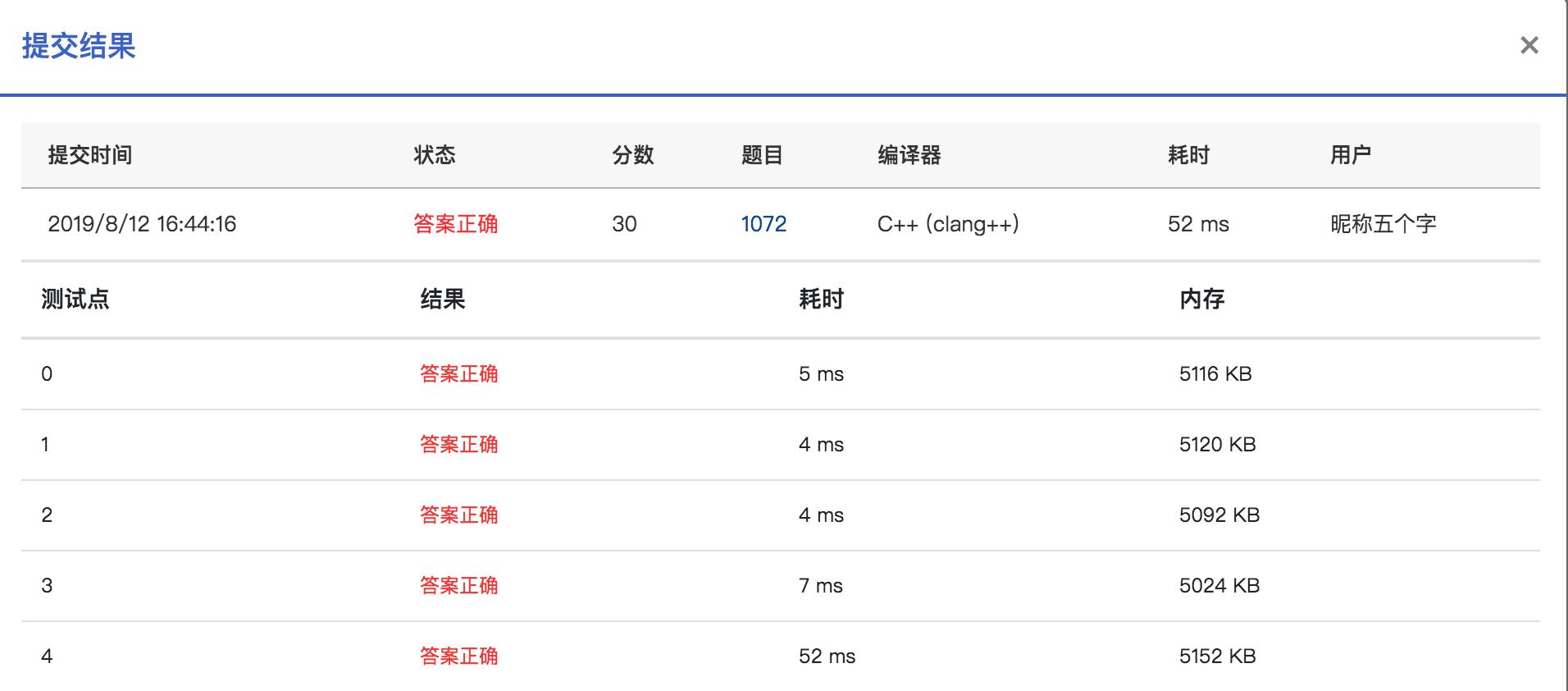Select the 编译器 column header
Image resolution: width=1568 pixels, height=691 pixels.
pos(909,155)
